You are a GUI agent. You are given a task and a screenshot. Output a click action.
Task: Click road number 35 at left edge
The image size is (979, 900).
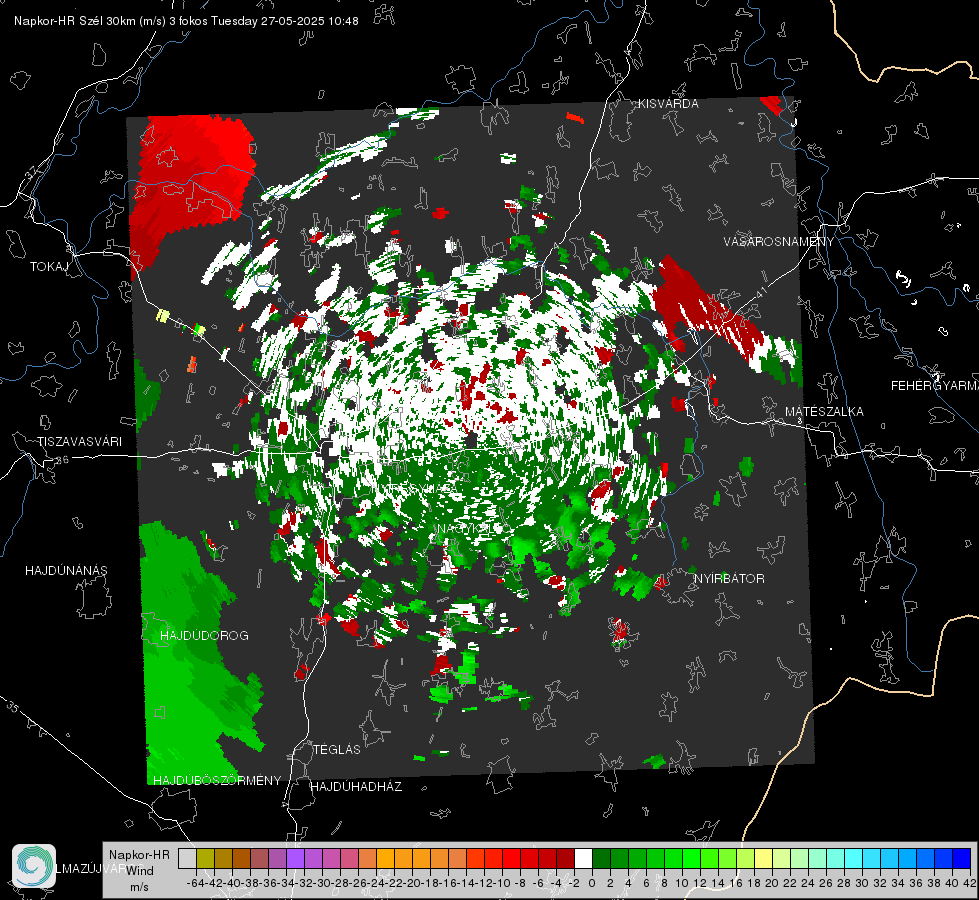(12, 707)
